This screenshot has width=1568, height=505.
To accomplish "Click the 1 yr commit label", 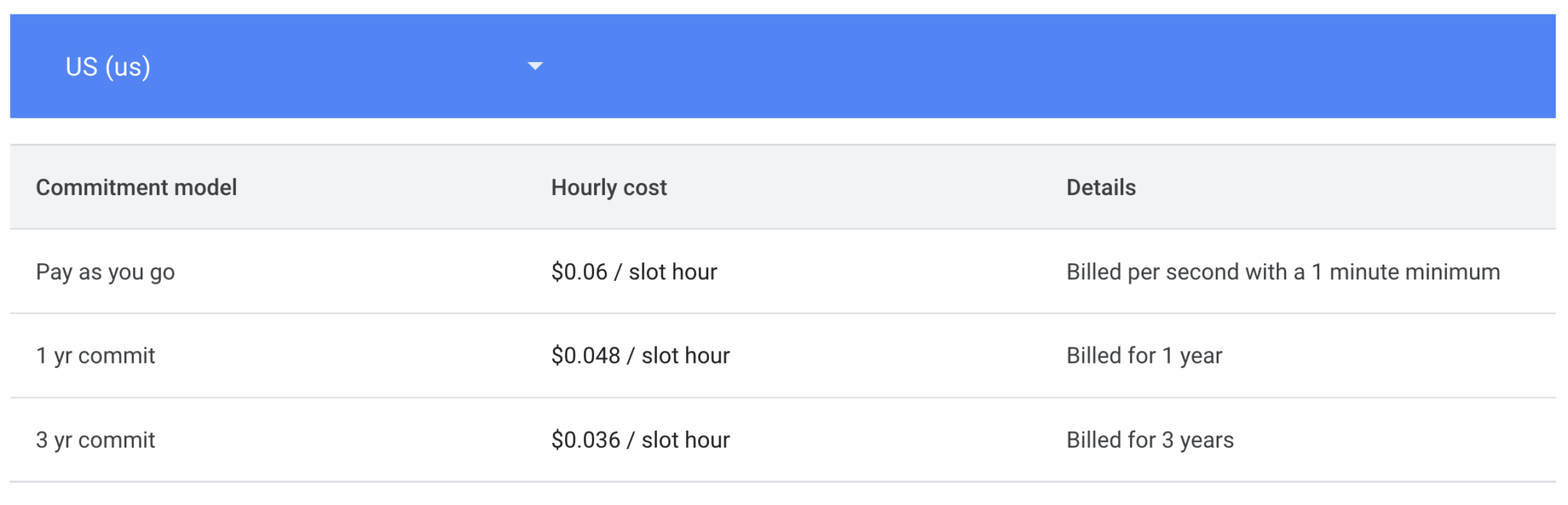I will (x=95, y=355).
